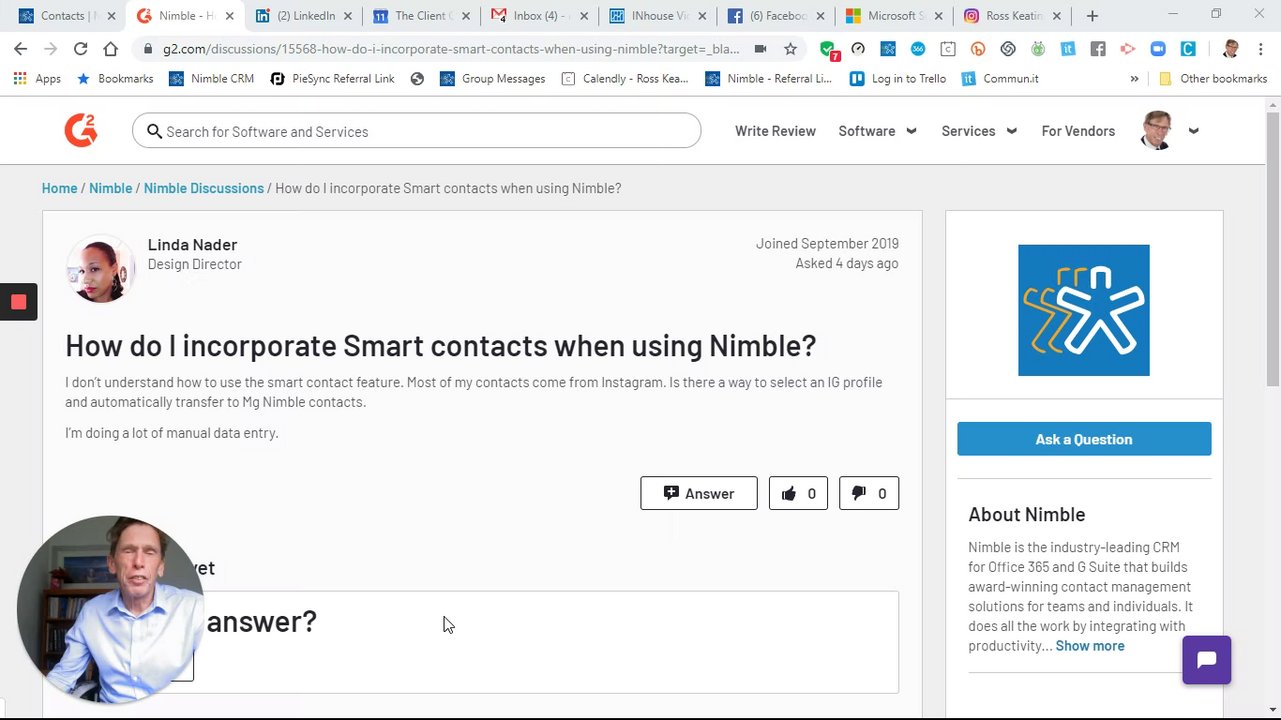Open the Nimble Discussions breadcrumb link

(x=204, y=188)
